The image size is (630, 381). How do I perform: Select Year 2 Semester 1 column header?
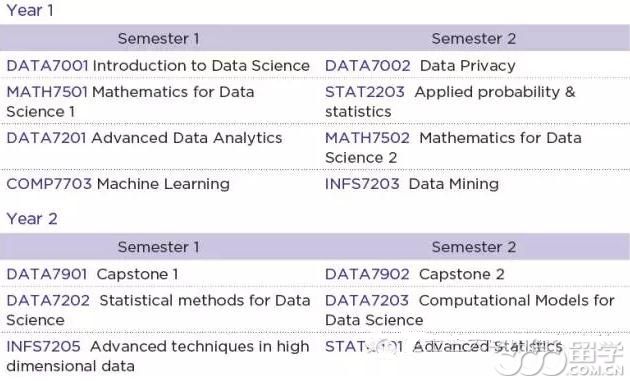[158, 247]
